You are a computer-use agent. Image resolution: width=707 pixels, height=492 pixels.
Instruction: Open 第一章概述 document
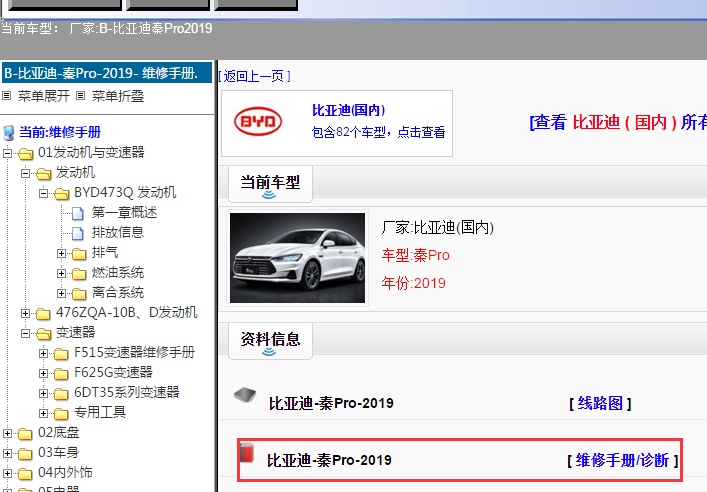point(124,212)
